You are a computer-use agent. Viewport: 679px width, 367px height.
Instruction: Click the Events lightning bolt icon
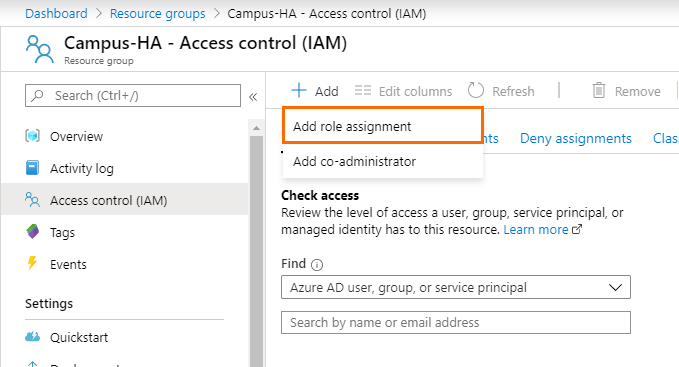point(32,263)
